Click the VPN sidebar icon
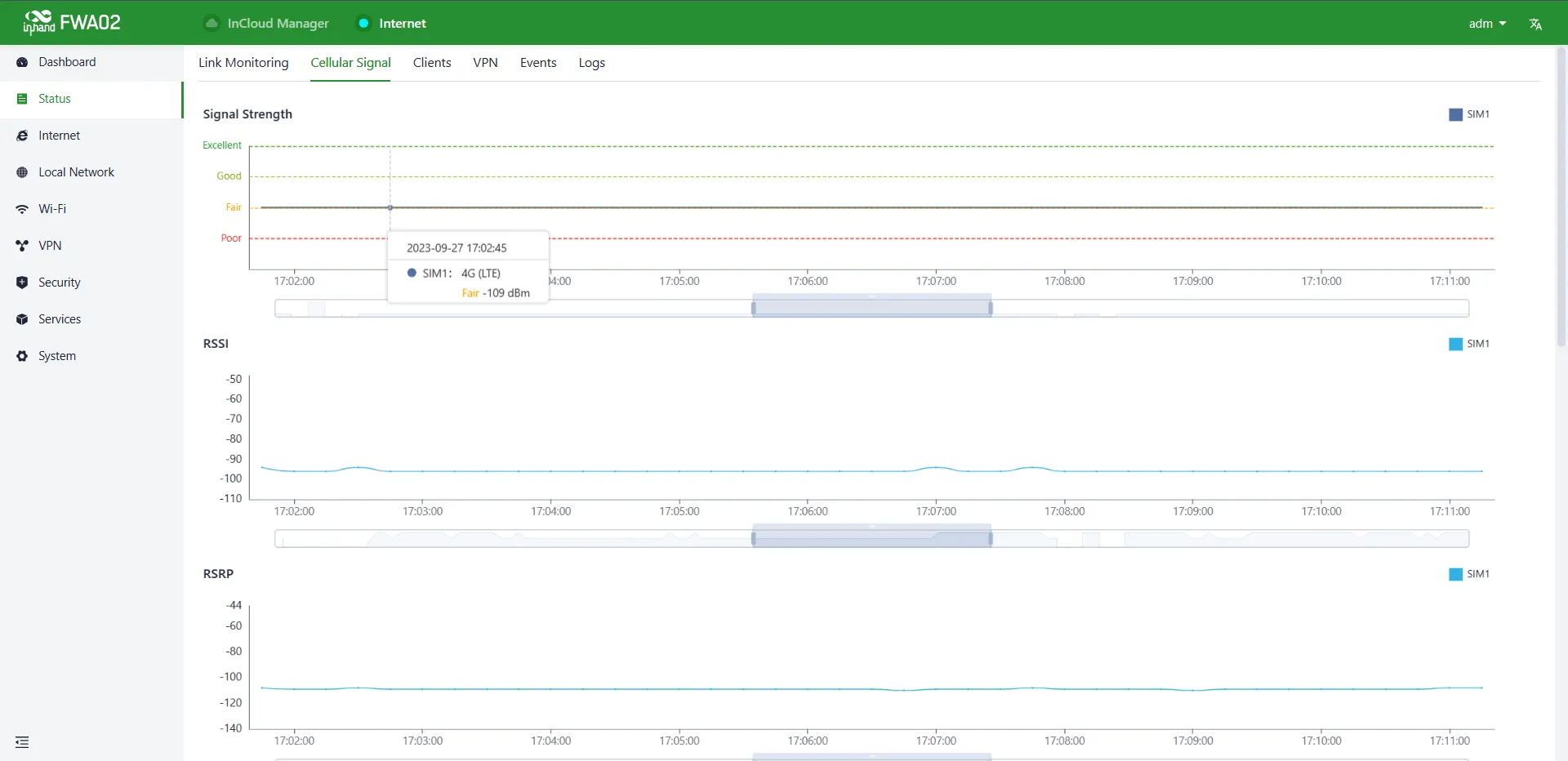 (22, 246)
